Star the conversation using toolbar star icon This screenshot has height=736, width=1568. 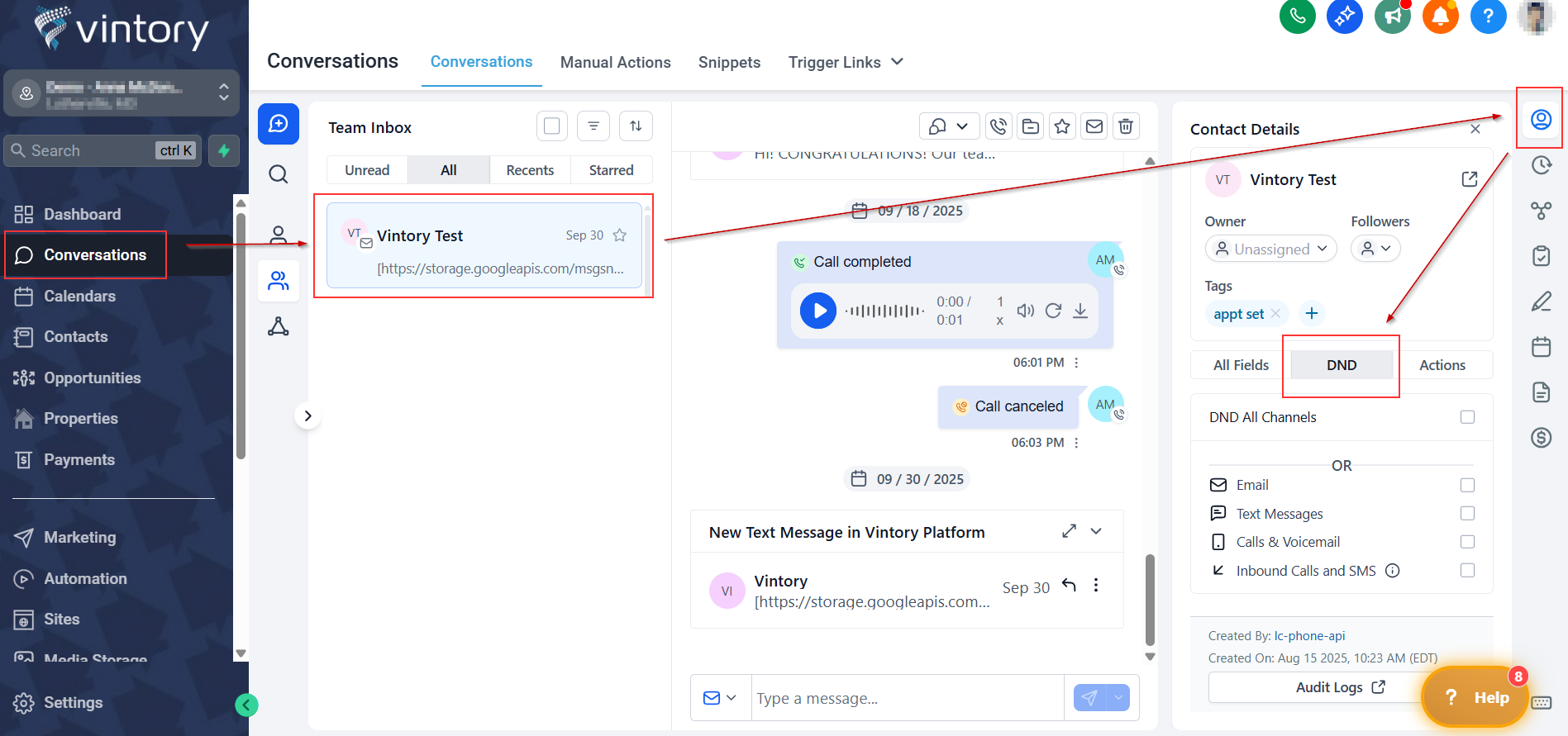(x=1062, y=126)
